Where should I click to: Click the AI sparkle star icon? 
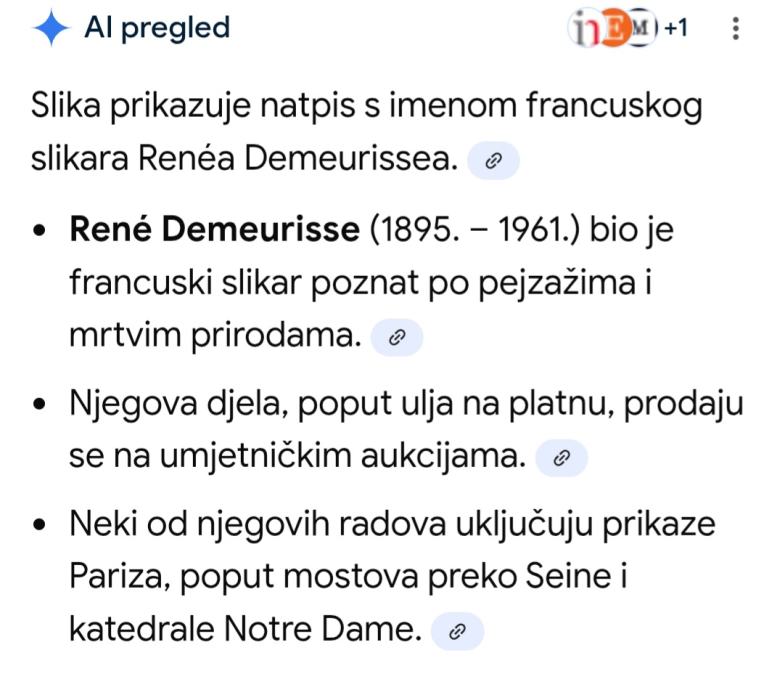tap(50, 29)
